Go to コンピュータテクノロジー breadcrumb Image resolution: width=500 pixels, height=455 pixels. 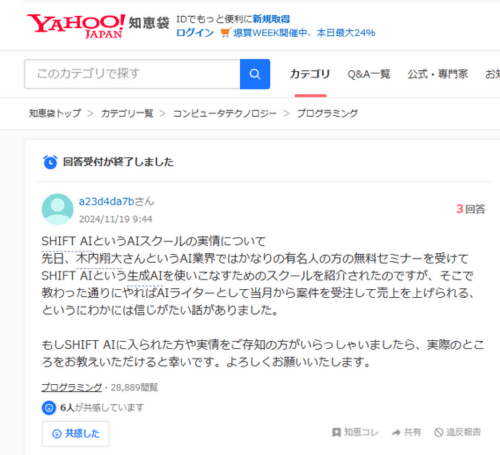click(x=225, y=113)
